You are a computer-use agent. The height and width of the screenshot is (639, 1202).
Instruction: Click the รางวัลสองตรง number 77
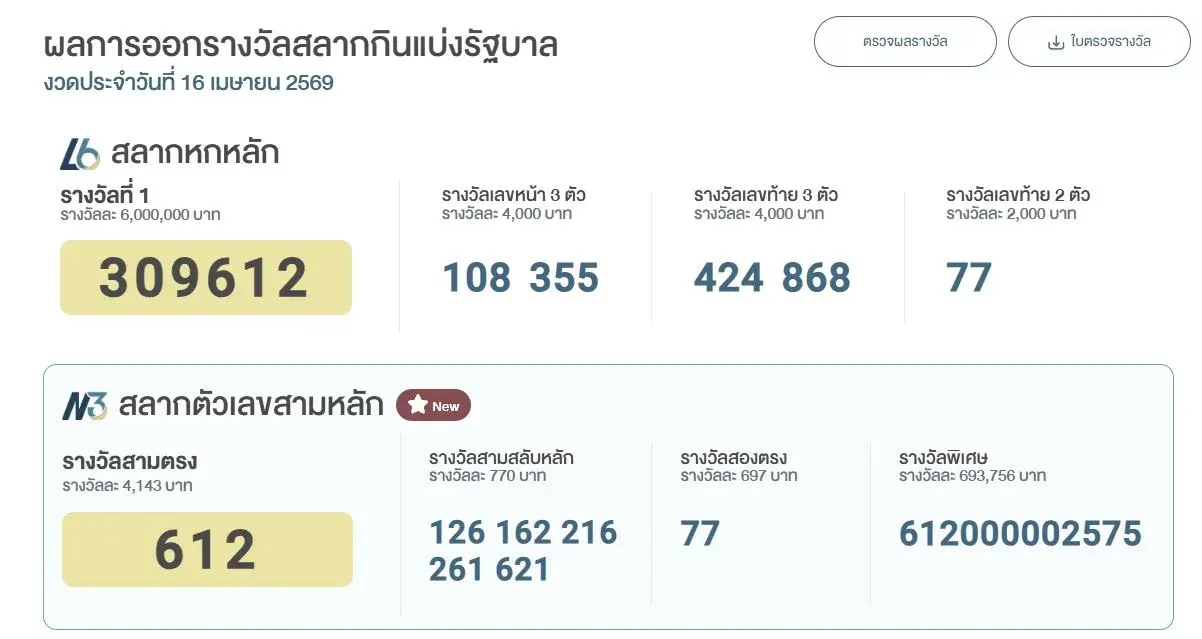[700, 533]
